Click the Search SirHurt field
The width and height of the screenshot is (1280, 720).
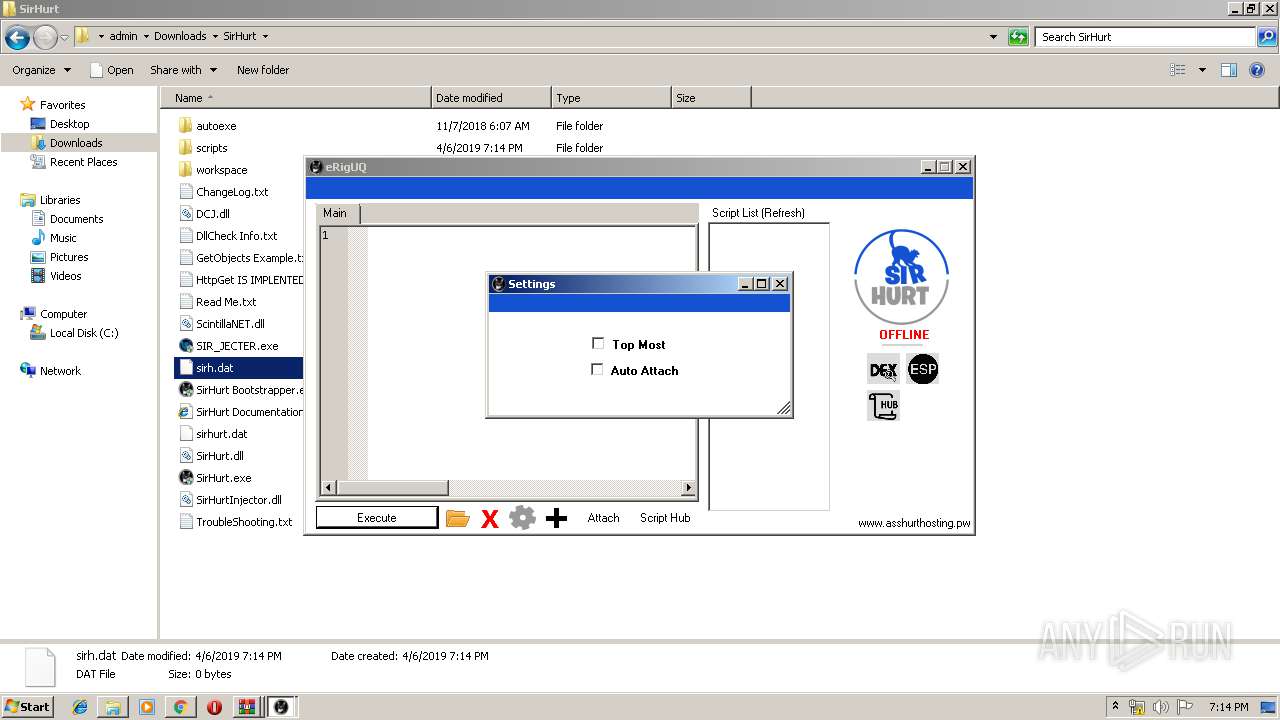click(x=1146, y=37)
